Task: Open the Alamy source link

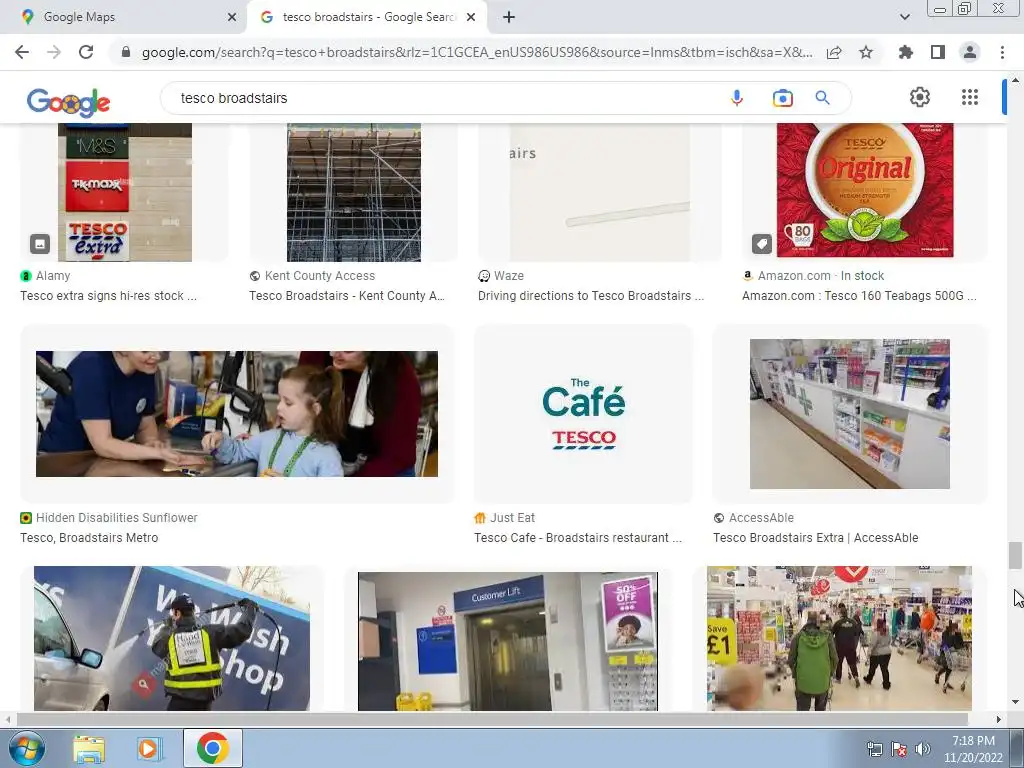Action: [45, 276]
